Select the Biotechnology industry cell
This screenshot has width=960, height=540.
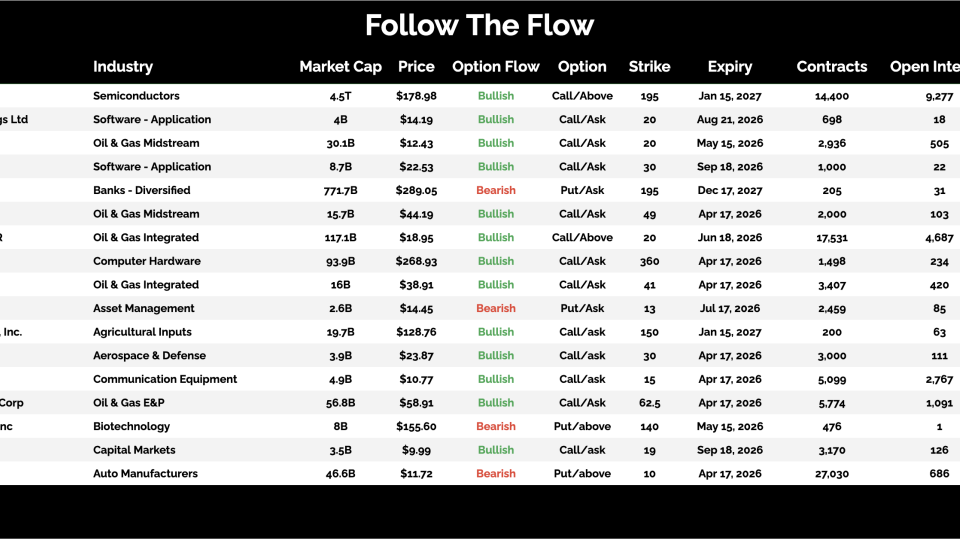pos(131,426)
